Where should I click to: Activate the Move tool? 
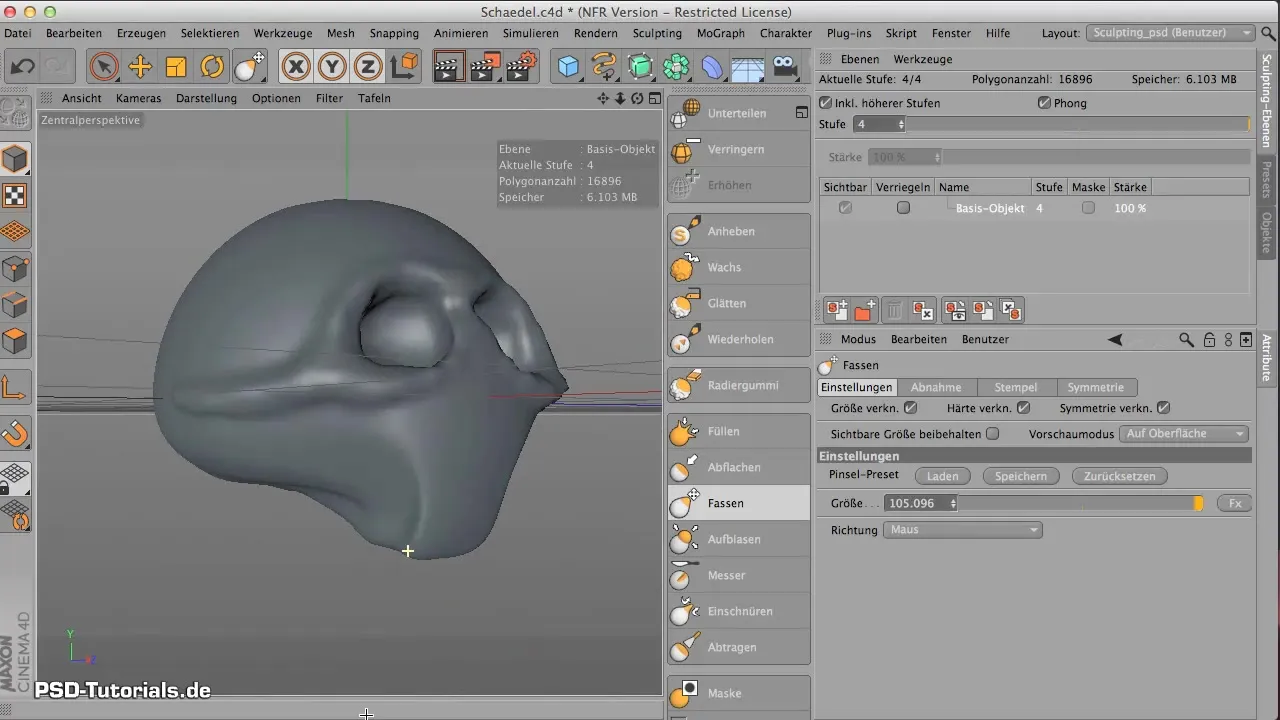(140, 67)
